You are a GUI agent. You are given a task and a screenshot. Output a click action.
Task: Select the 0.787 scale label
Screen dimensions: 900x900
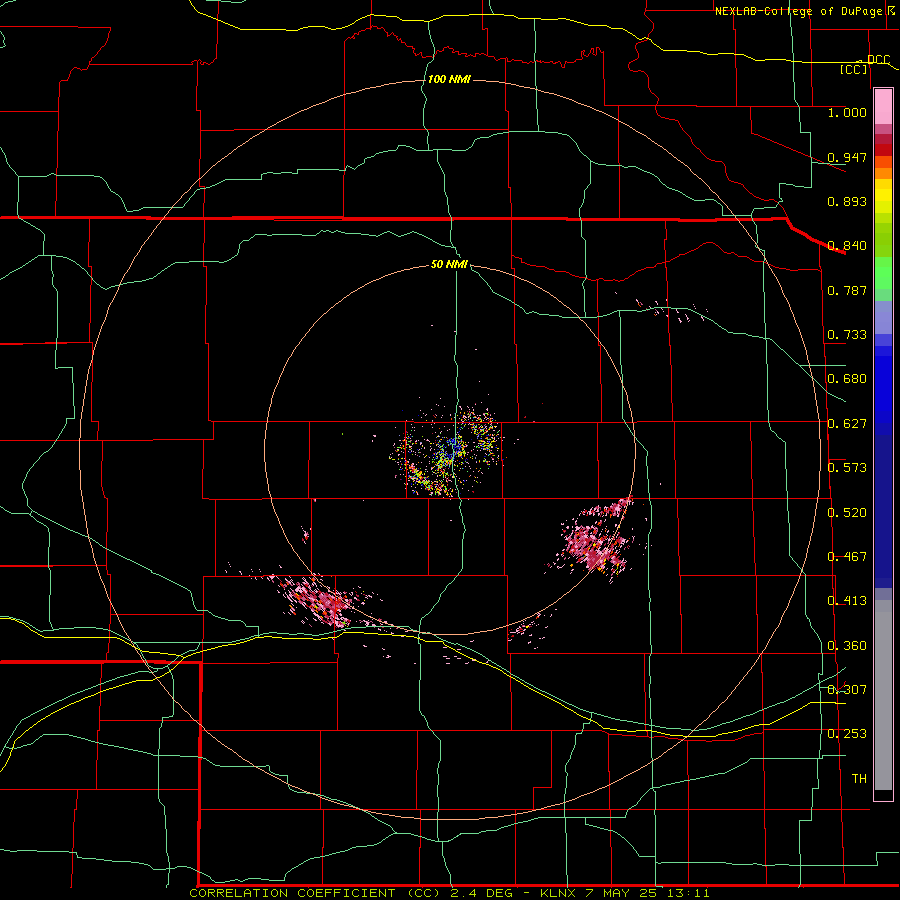(x=847, y=290)
